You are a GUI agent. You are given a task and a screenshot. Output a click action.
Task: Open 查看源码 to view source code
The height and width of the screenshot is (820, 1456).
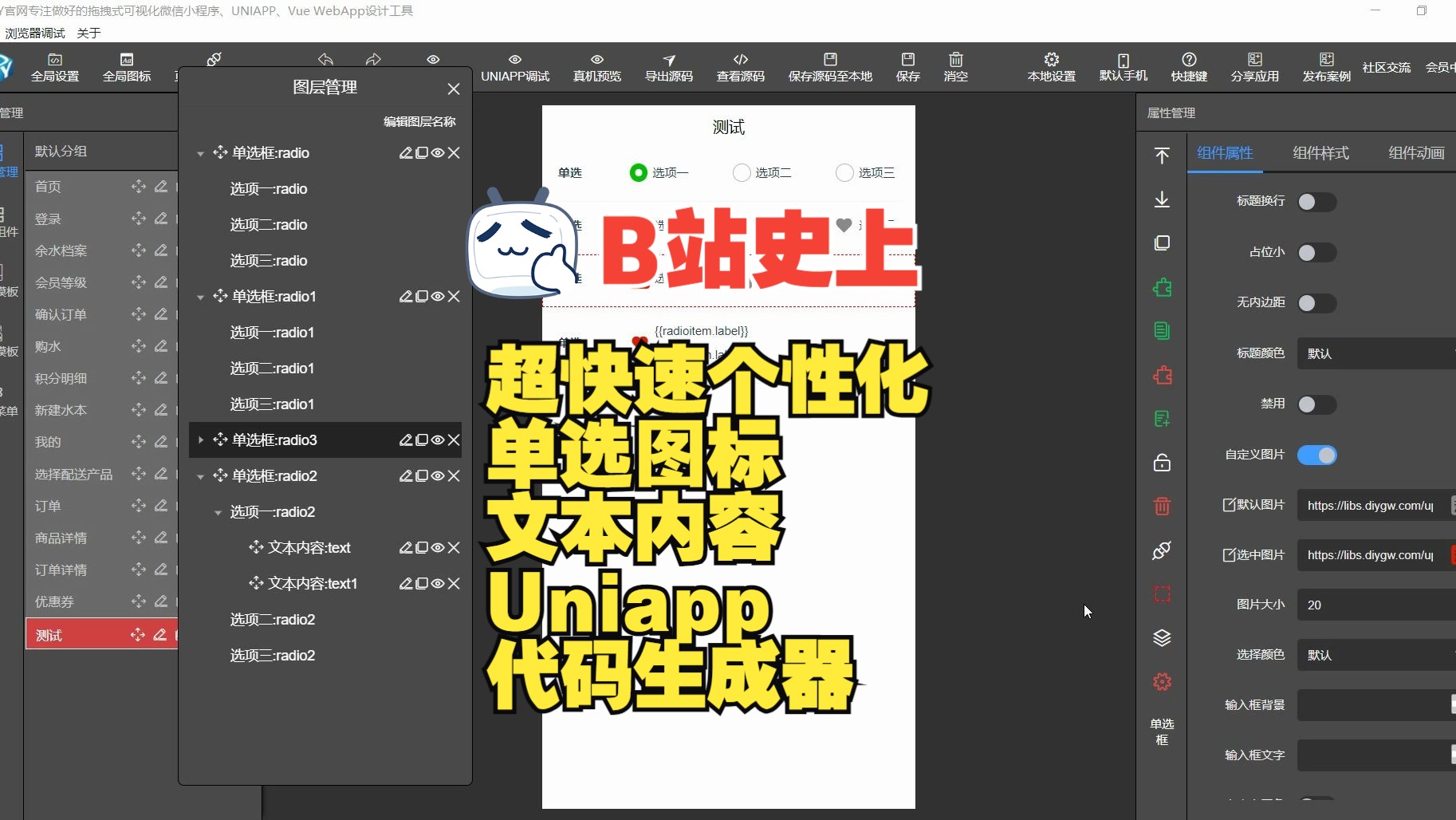pos(740,66)
